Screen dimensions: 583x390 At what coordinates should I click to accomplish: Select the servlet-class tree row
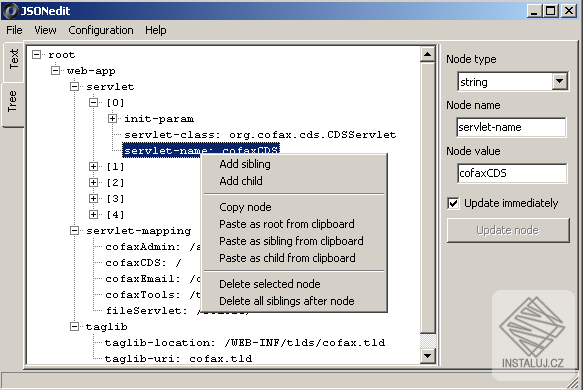[260, 135]
